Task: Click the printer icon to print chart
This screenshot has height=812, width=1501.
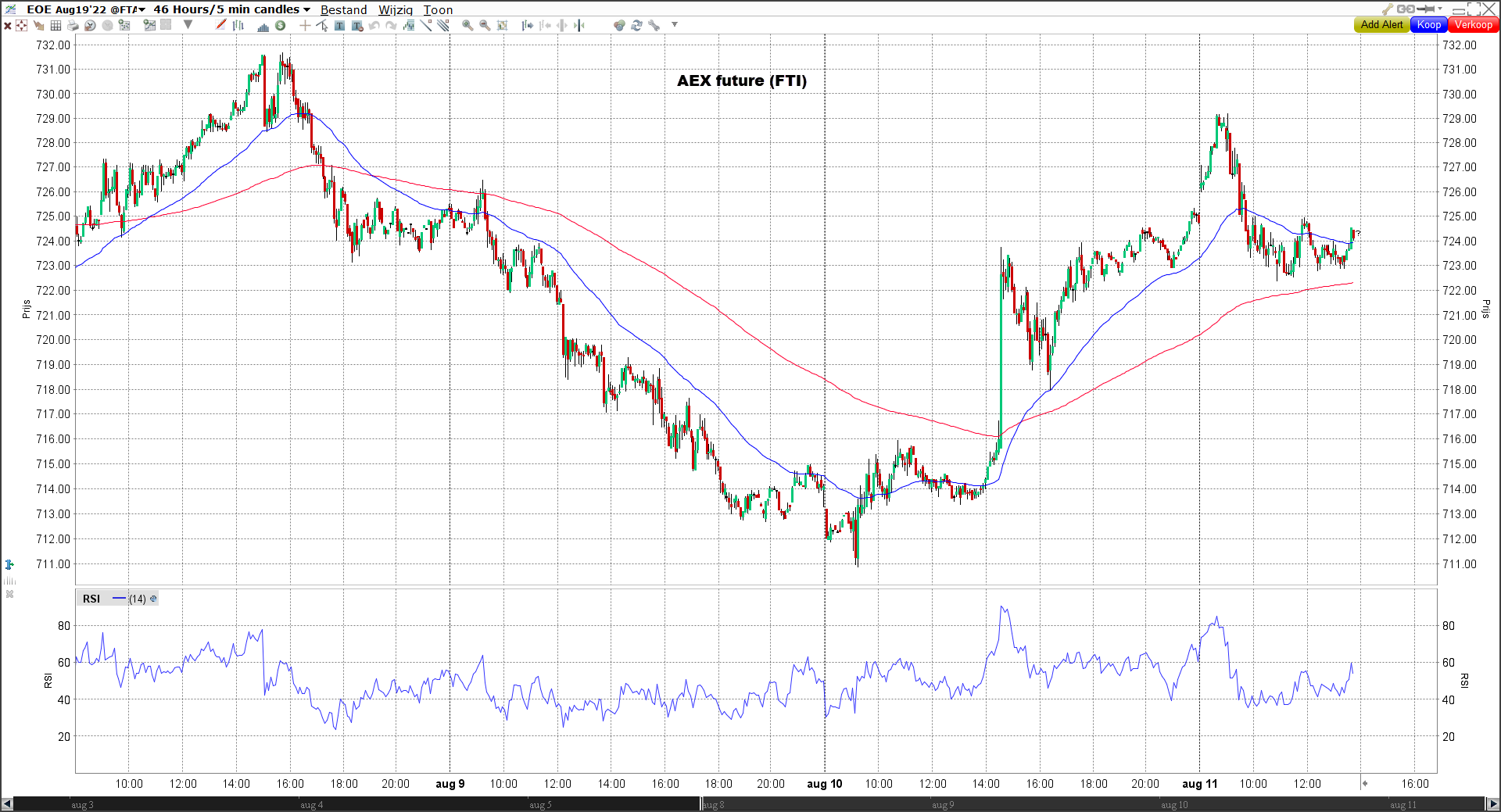Action: point(73,25)
